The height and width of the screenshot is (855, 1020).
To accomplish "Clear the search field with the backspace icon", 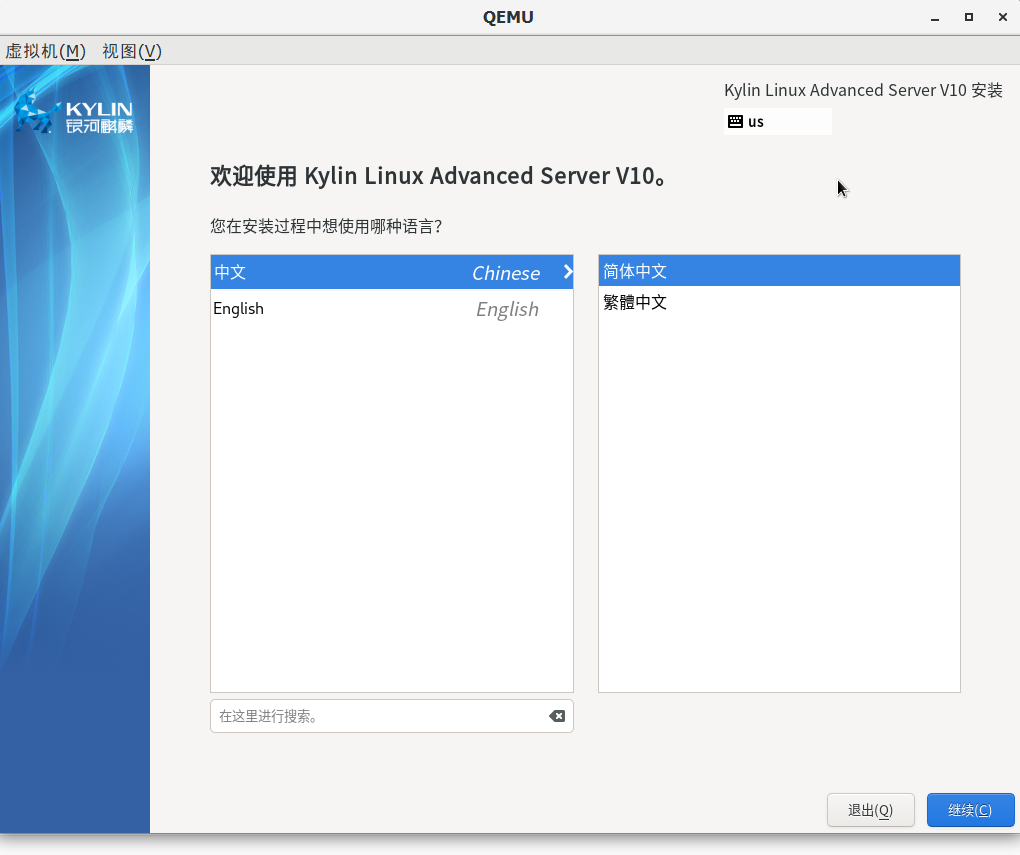I will point(556,716).
